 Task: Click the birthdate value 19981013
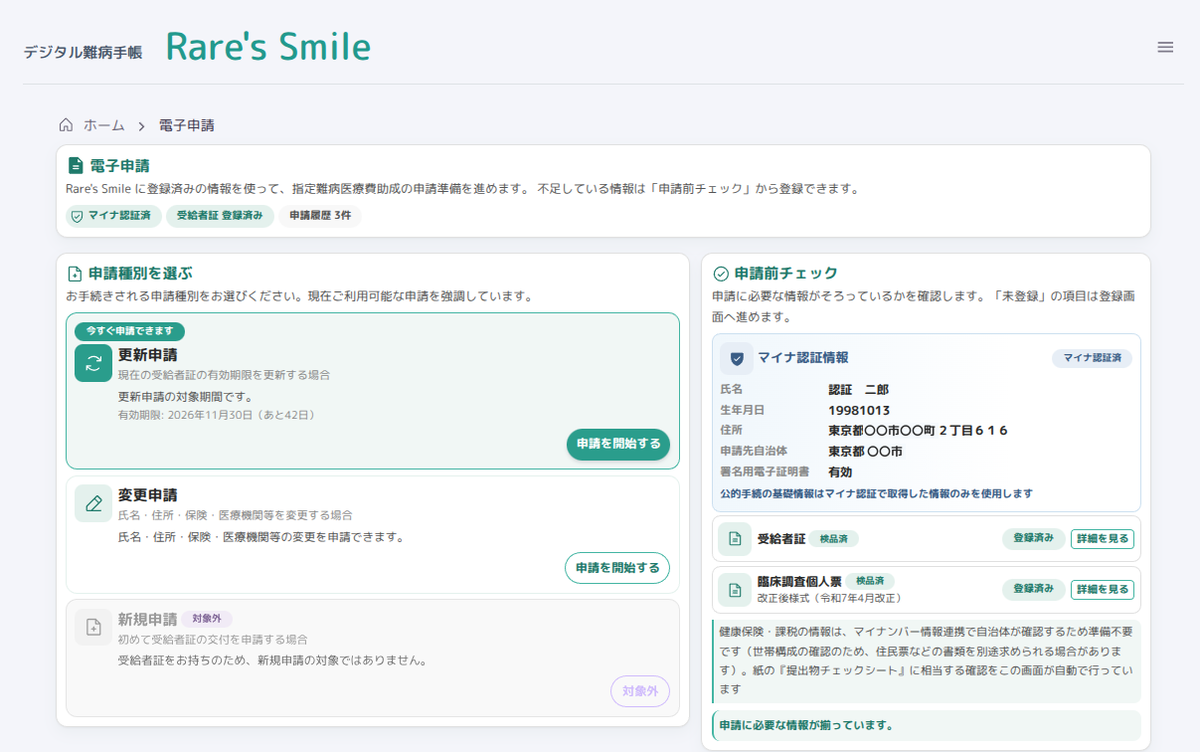(x=859, y=410)
